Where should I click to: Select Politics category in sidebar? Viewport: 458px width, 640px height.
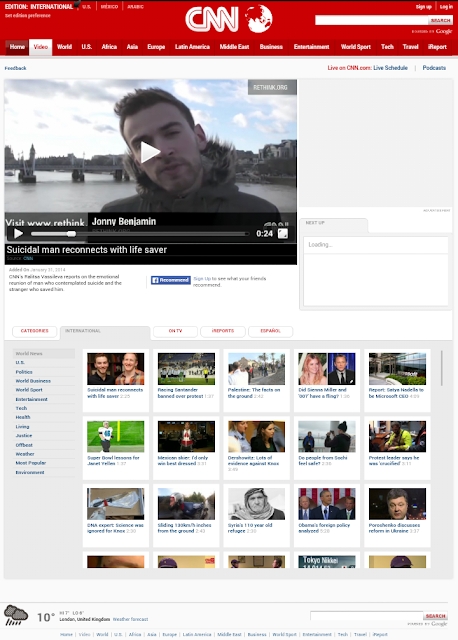24,372
